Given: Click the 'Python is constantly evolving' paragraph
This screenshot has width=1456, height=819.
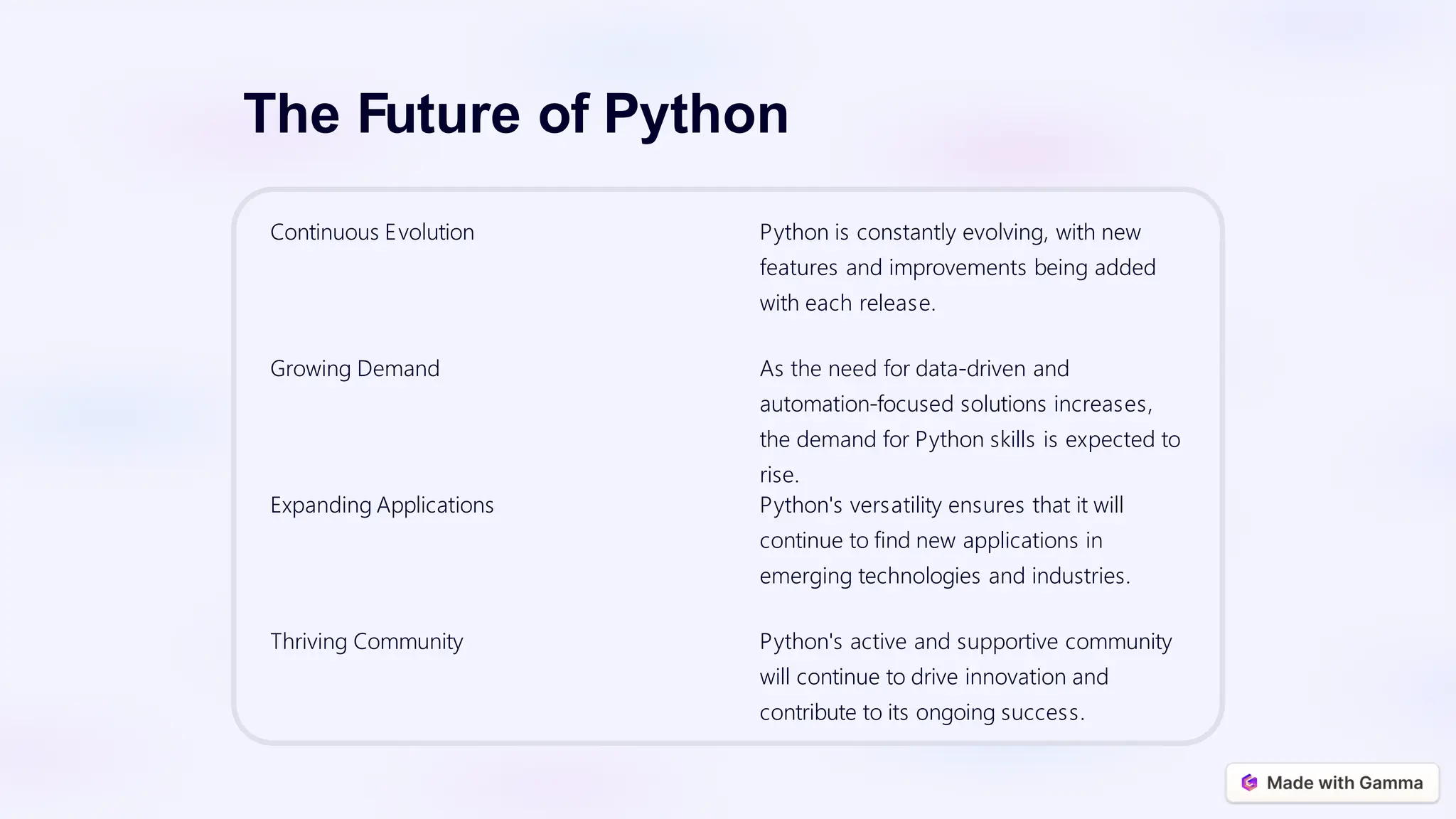Looking at the screenshot, I should click(x=957, y=267).
